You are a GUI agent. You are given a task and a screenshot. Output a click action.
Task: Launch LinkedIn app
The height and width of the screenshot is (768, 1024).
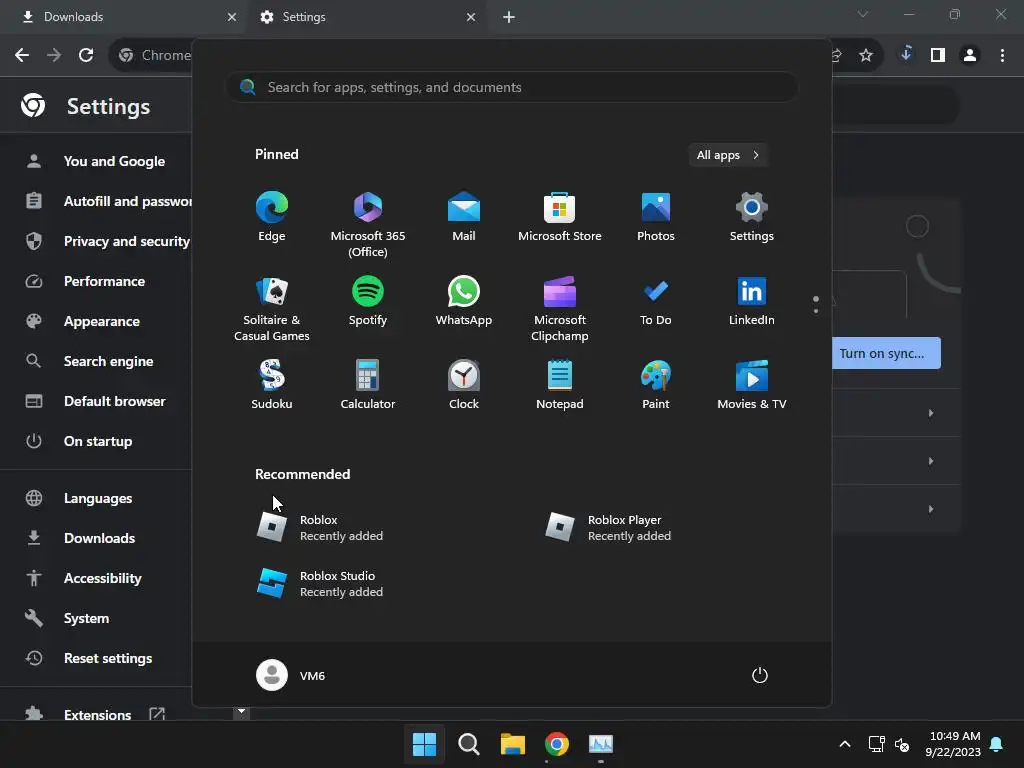[752, 301]
